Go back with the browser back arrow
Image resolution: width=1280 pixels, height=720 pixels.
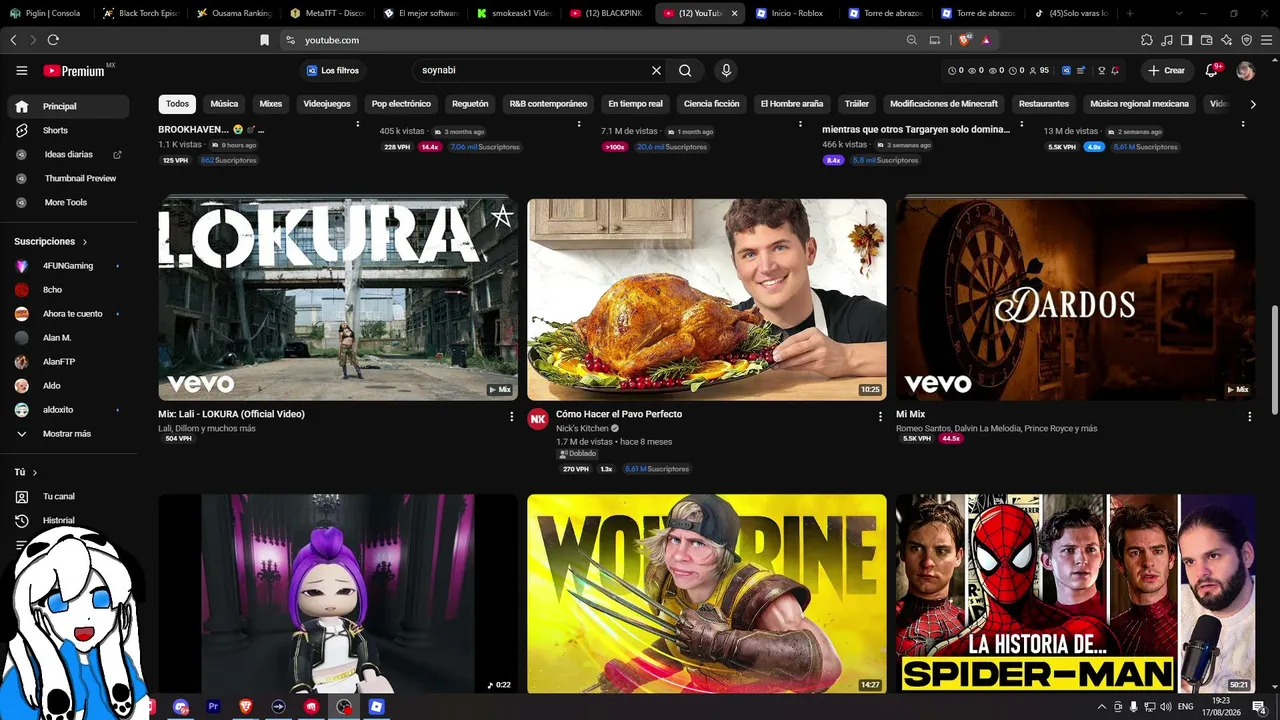pyautogui.click(x=13, y=40)
